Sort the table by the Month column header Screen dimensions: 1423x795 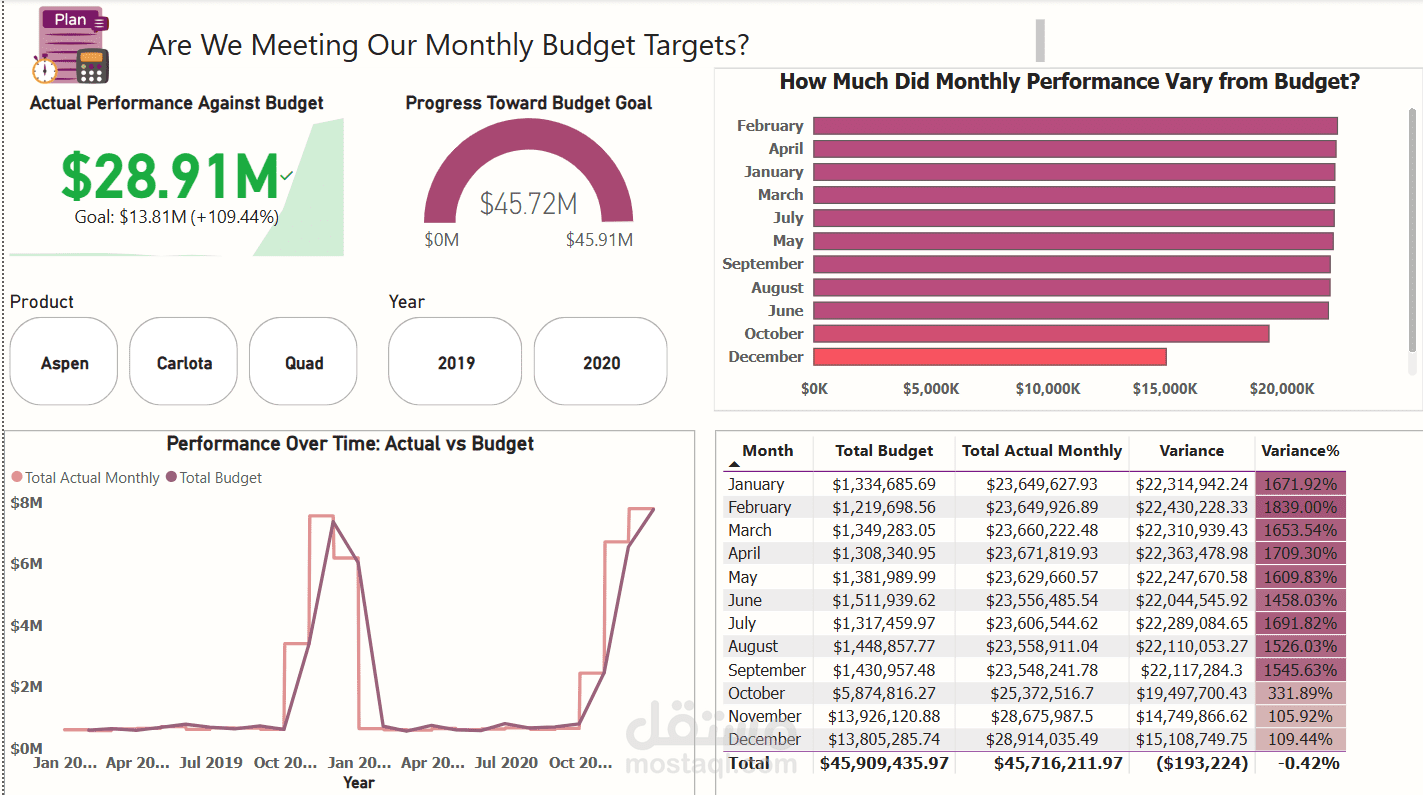[x=767, y=451]
